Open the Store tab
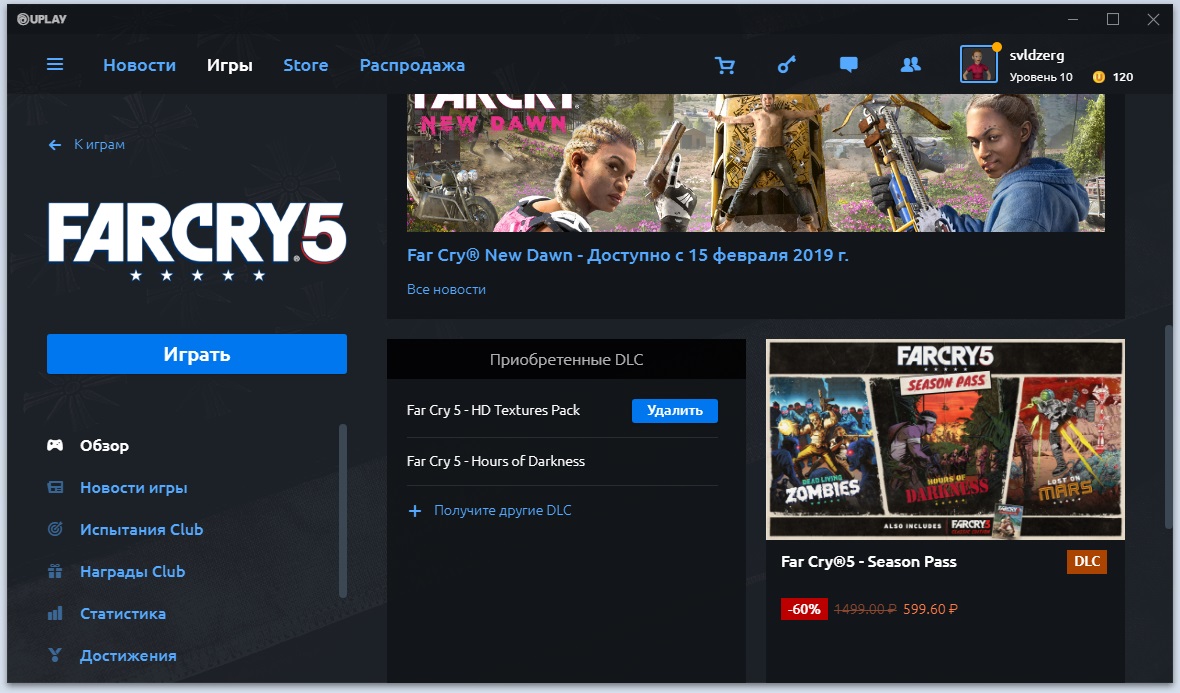 [x=306, y=65]
